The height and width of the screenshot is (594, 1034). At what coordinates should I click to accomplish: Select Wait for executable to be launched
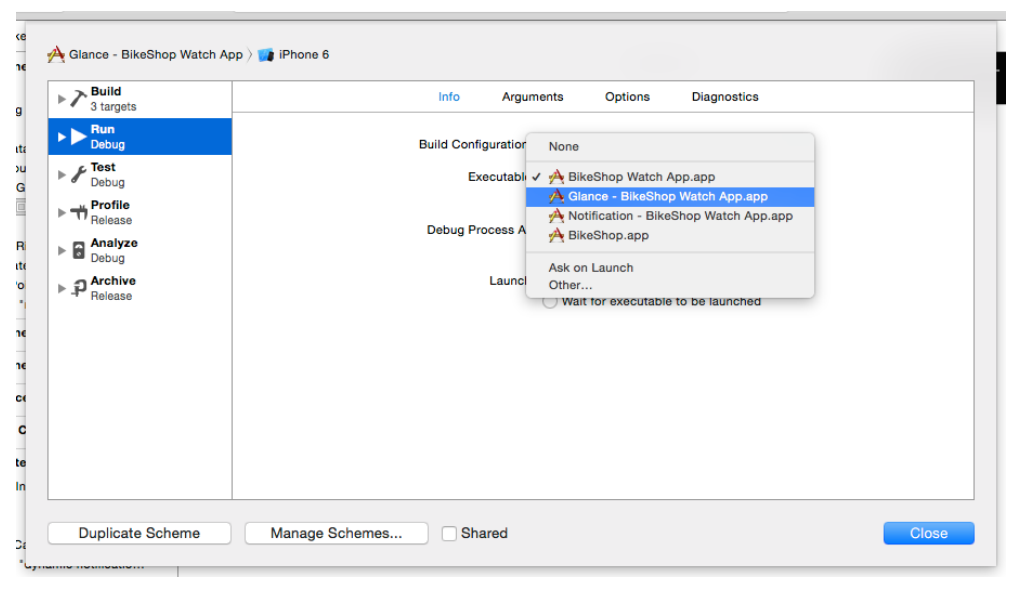pyautogui.click(x=549, y=302)
